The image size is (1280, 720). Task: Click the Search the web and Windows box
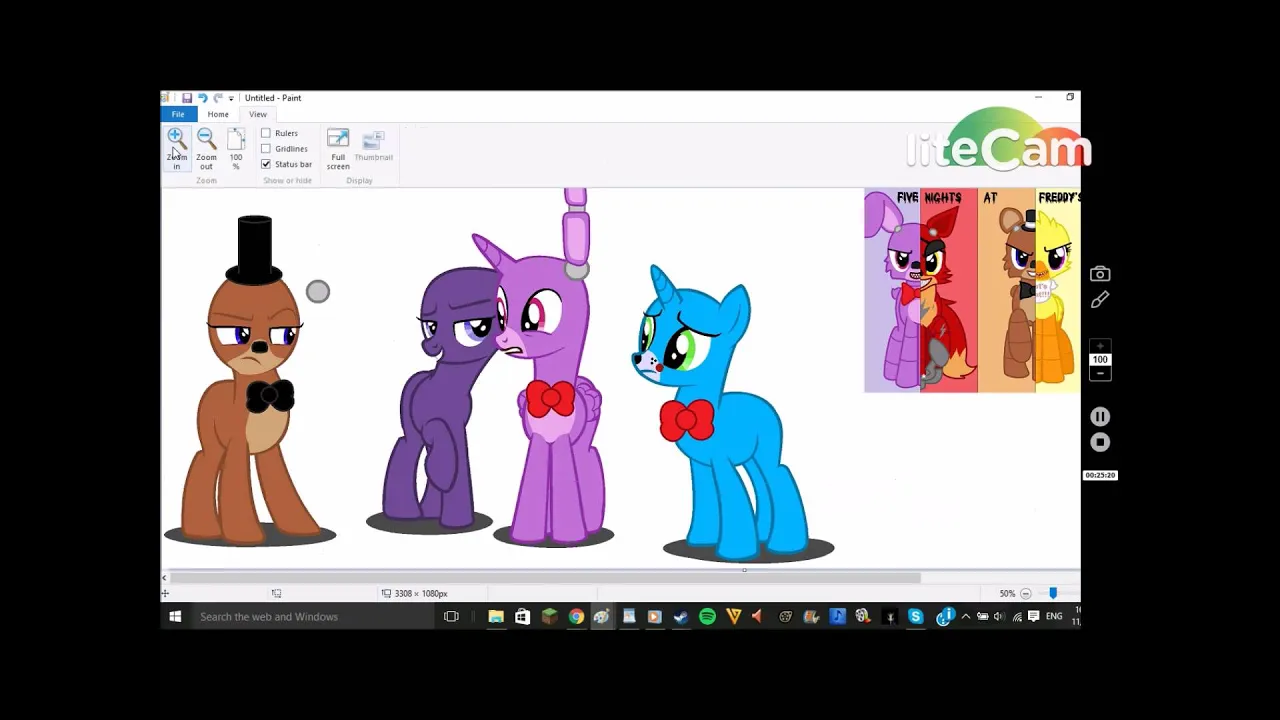pos(313,616)
